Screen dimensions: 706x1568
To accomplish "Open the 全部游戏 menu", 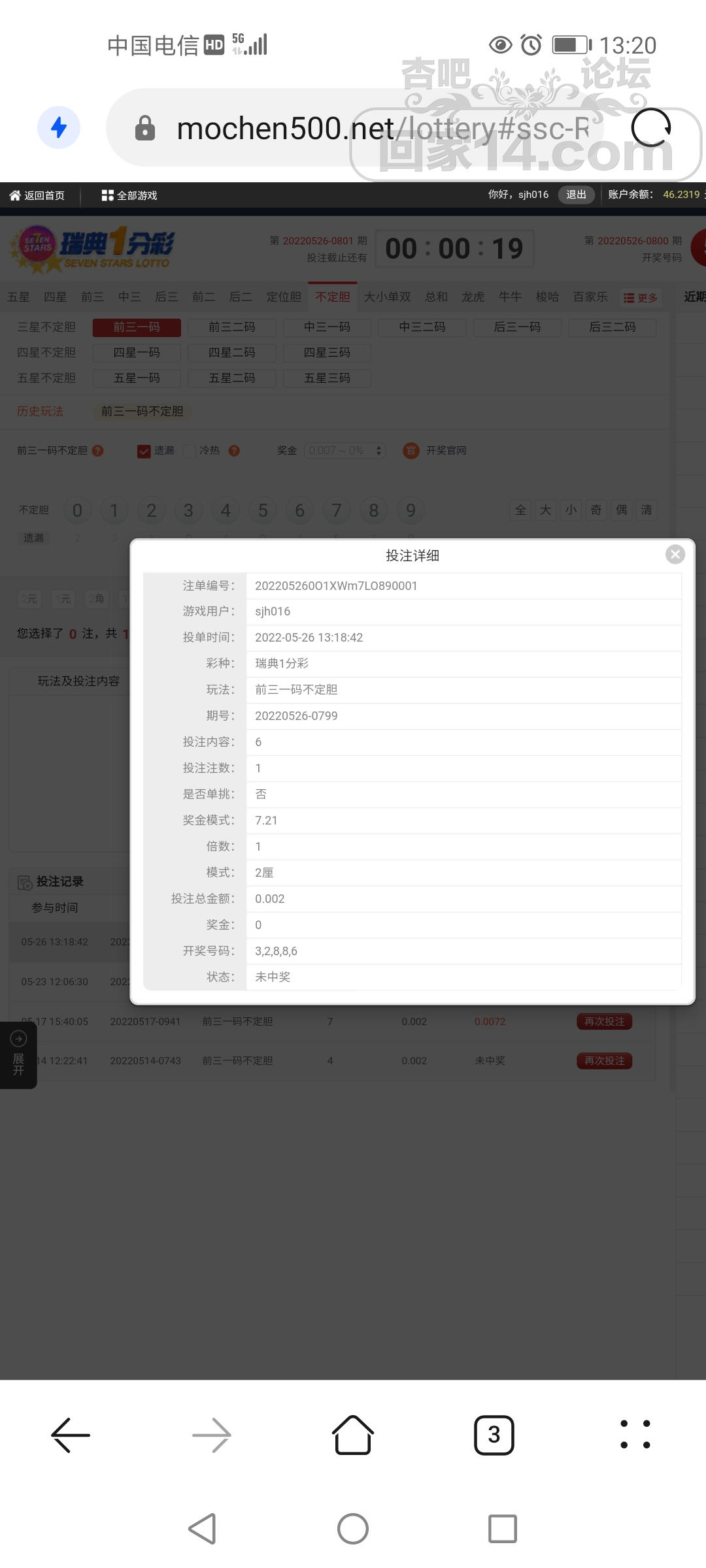I will 129,195.
